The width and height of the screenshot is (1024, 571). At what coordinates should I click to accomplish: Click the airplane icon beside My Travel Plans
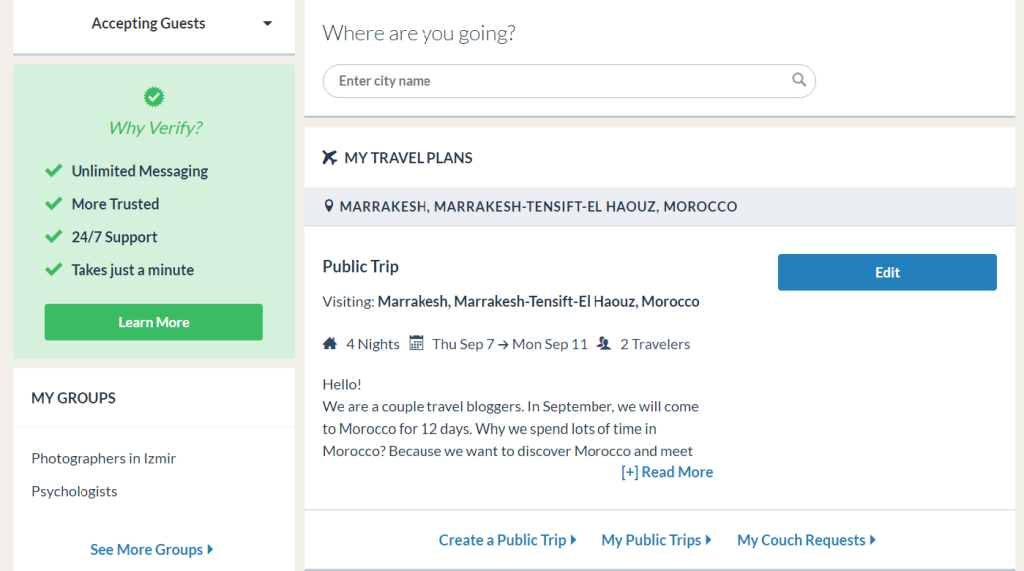(330, 158)
